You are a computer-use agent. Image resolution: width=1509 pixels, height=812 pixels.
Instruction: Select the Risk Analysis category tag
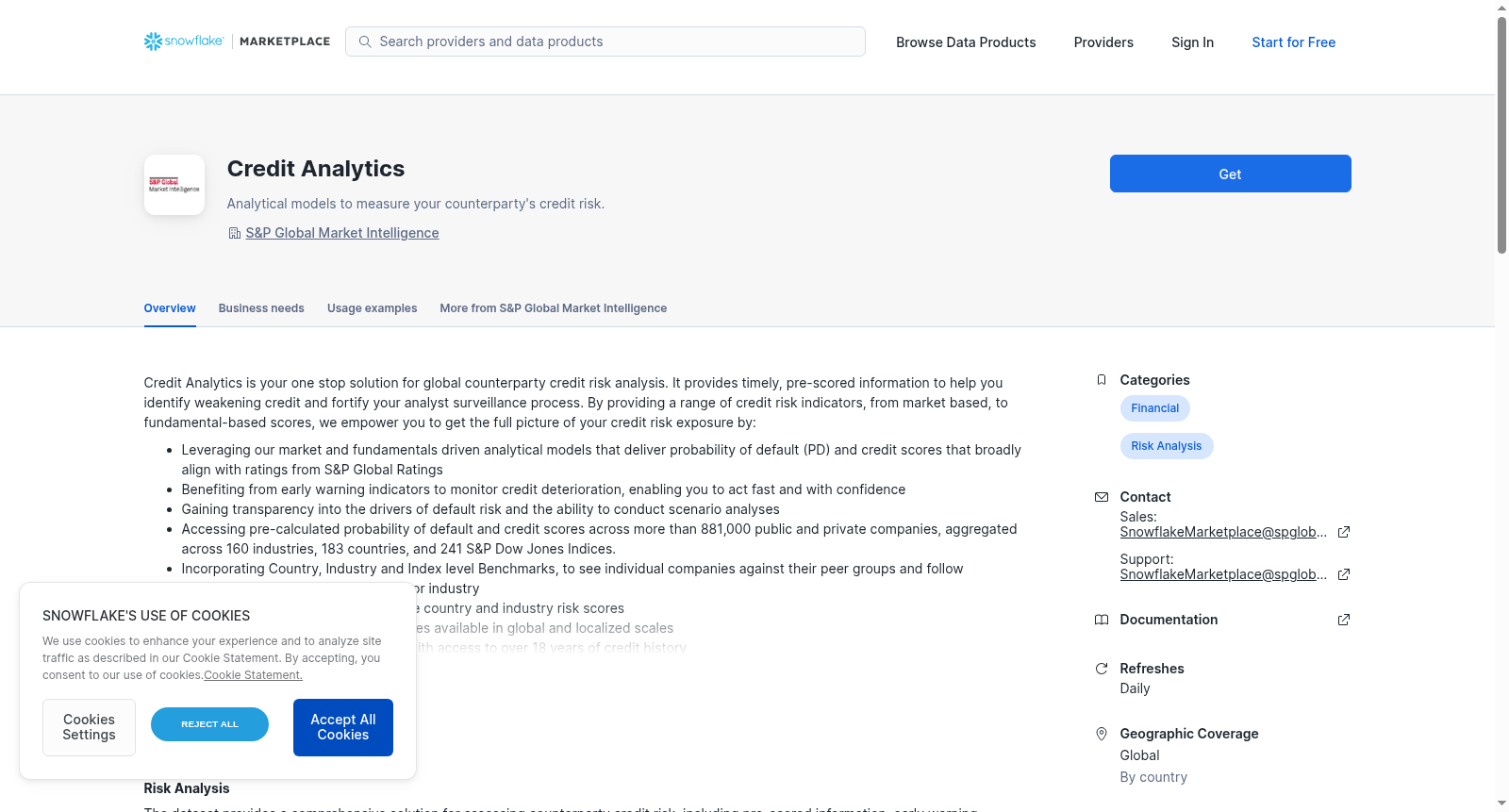pos(1166,446)
